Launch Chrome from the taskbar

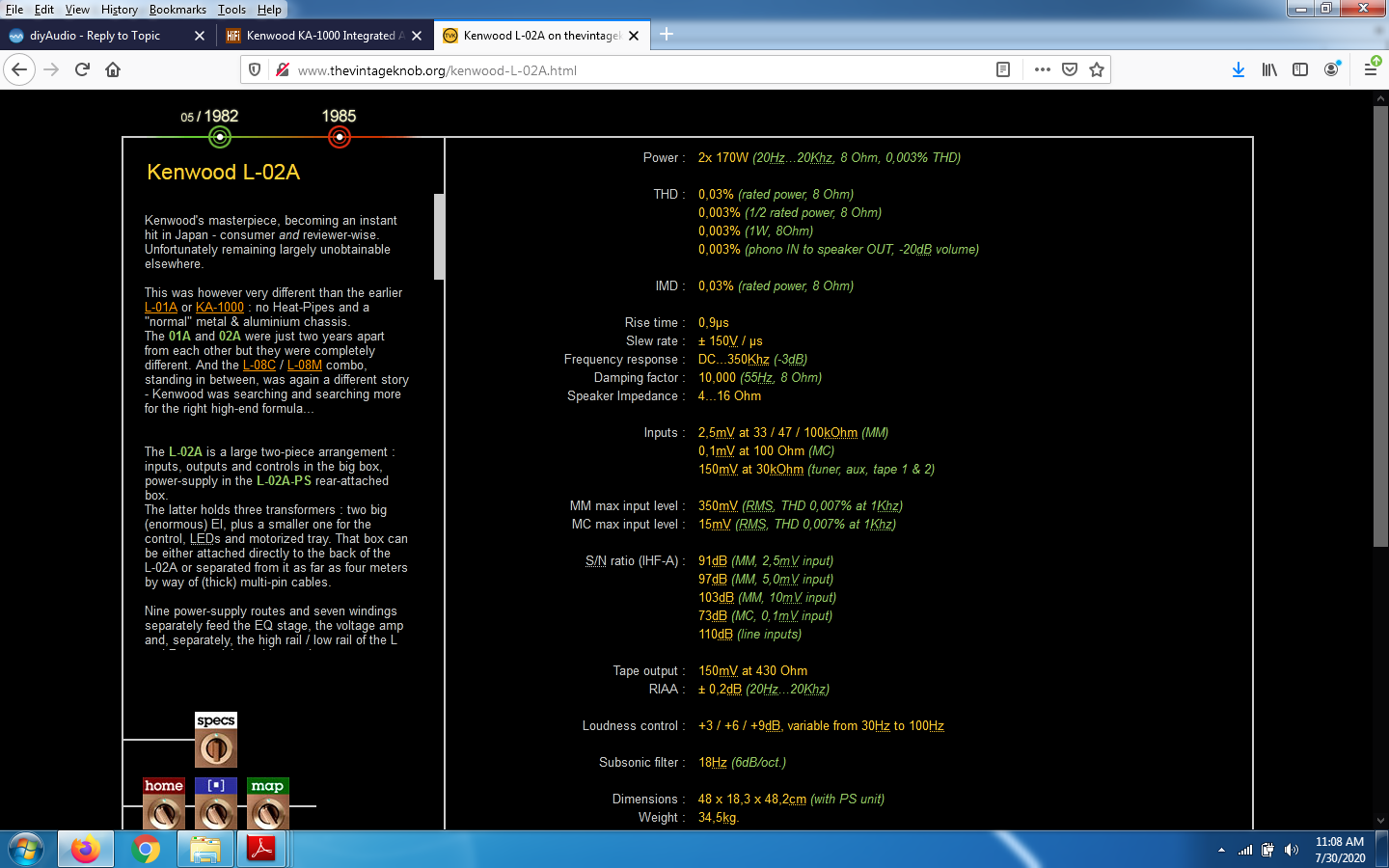tap(146, 850)
